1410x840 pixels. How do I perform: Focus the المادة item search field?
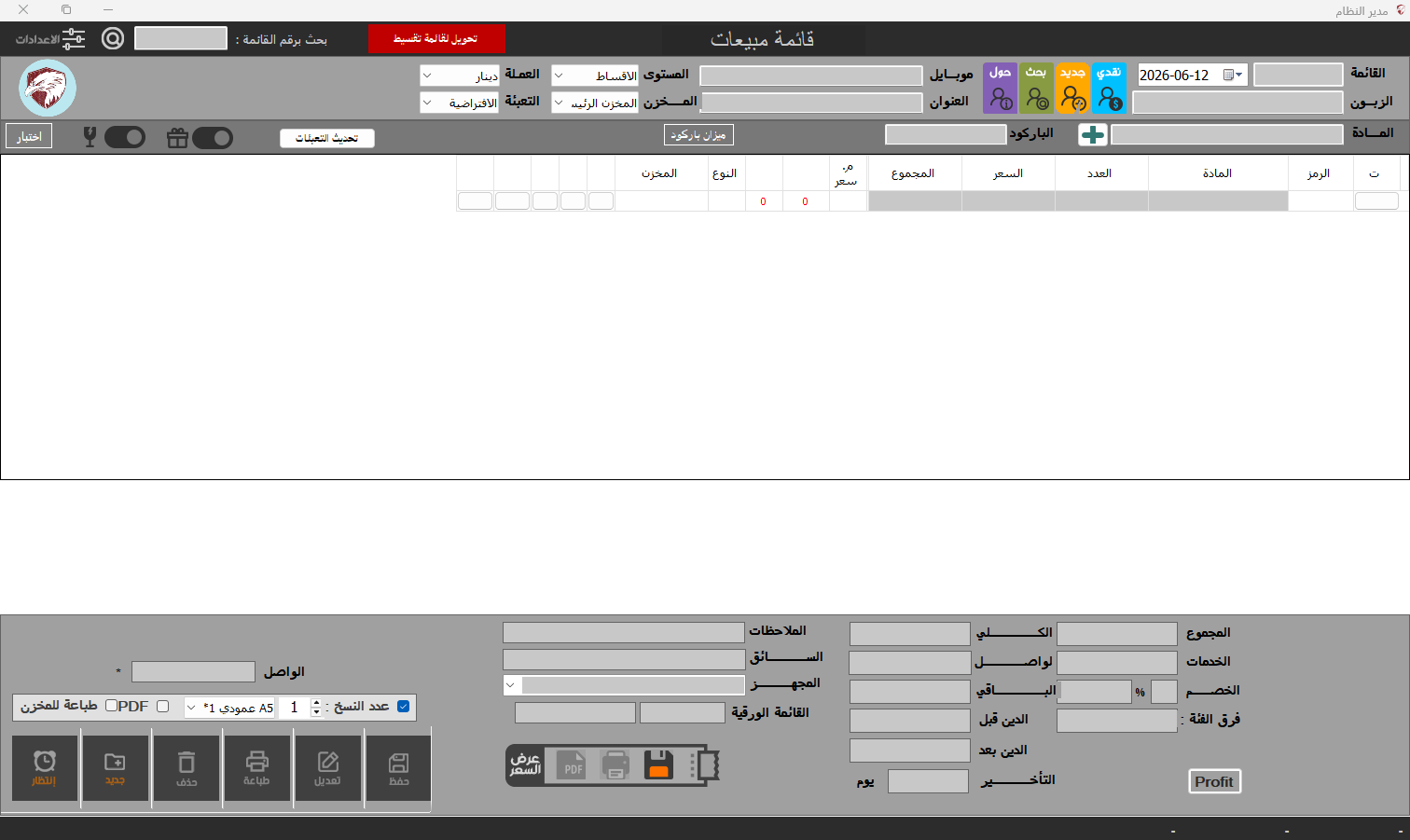[x=1227, y=135]
